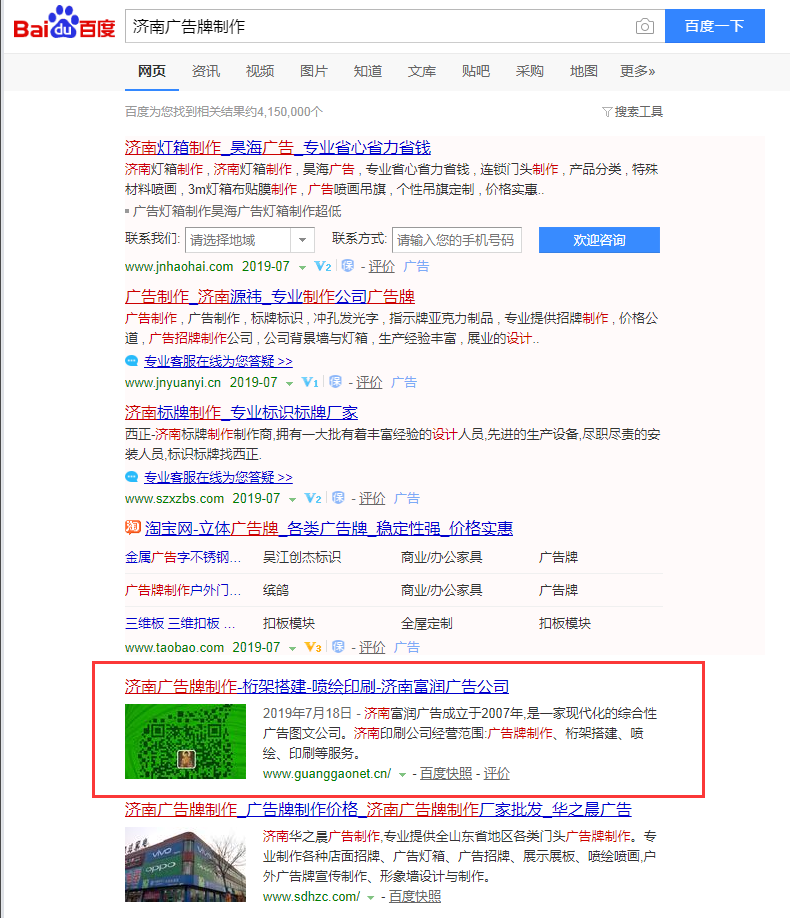Open 百度快照 for guanggaonet.cn result
790x918 pixels.
(x=446, y=774)
